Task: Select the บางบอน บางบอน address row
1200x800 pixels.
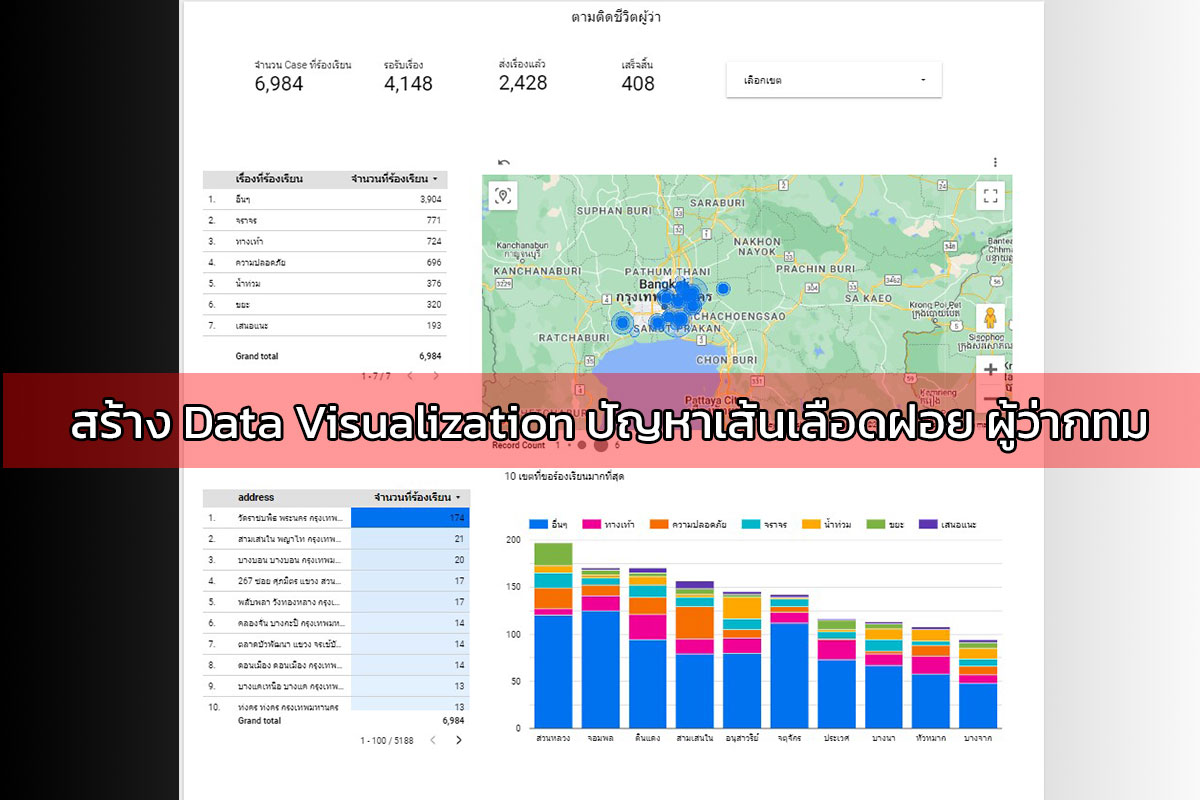Action: pos(336,560)
